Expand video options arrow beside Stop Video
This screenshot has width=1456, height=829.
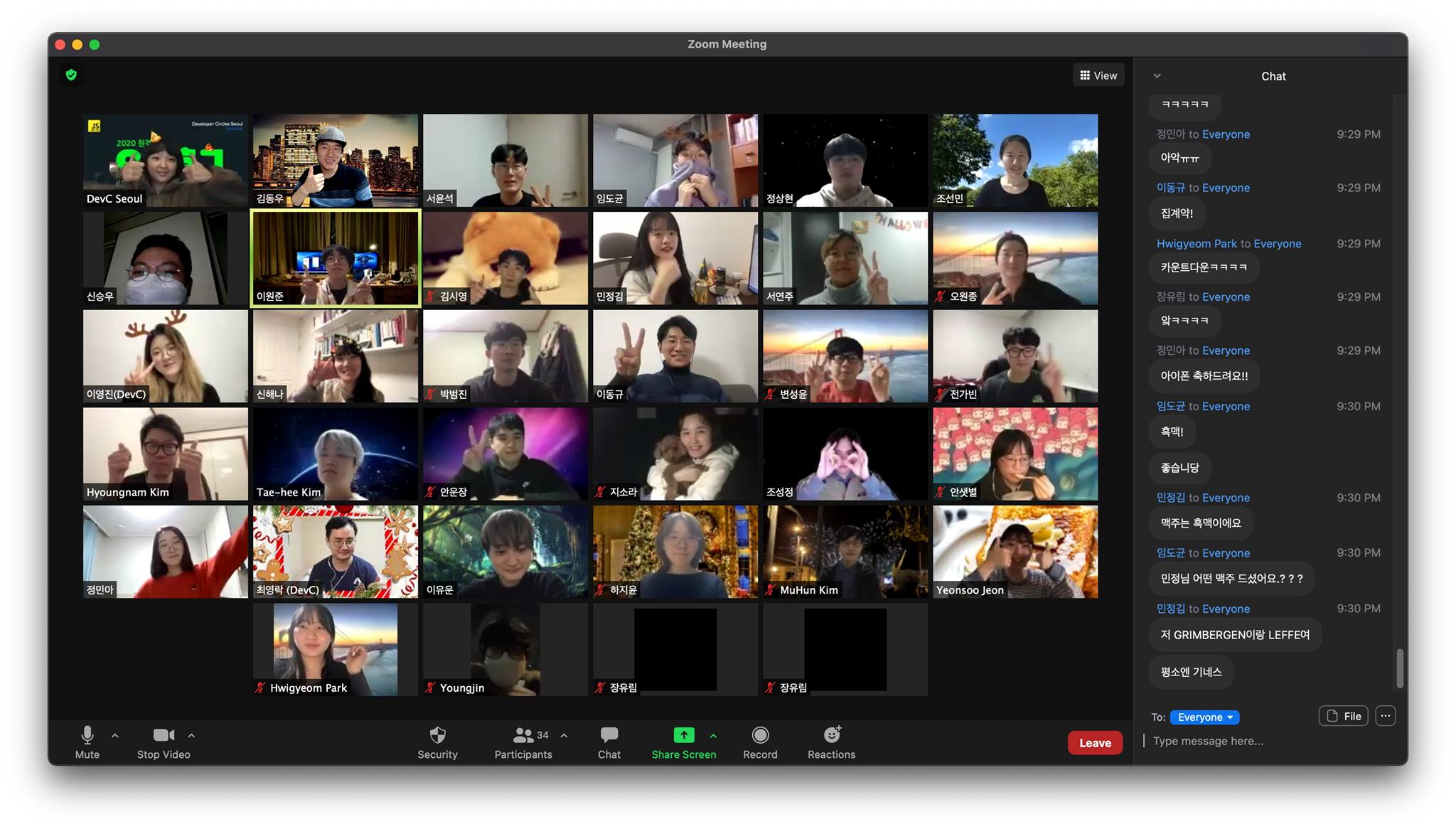click(191, 736)
